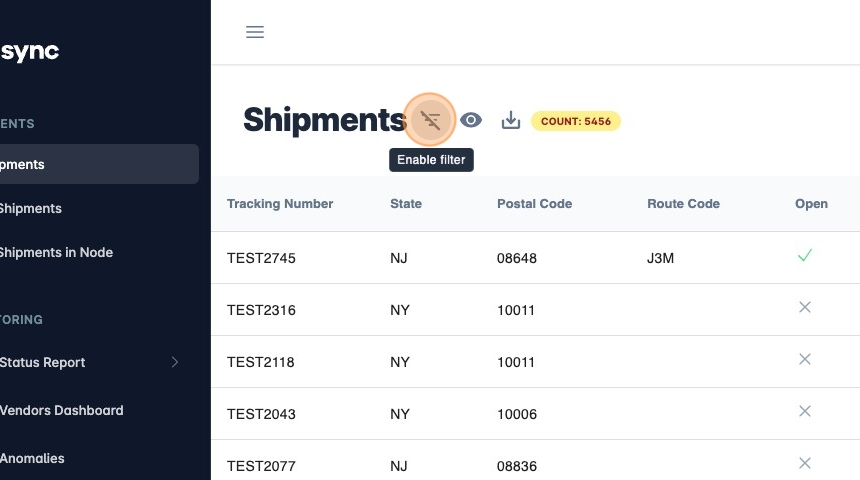The width and height of the screenshot is (860, 480).
Task: Click the X icon in TEST2077 row
Action: [804, 464]
